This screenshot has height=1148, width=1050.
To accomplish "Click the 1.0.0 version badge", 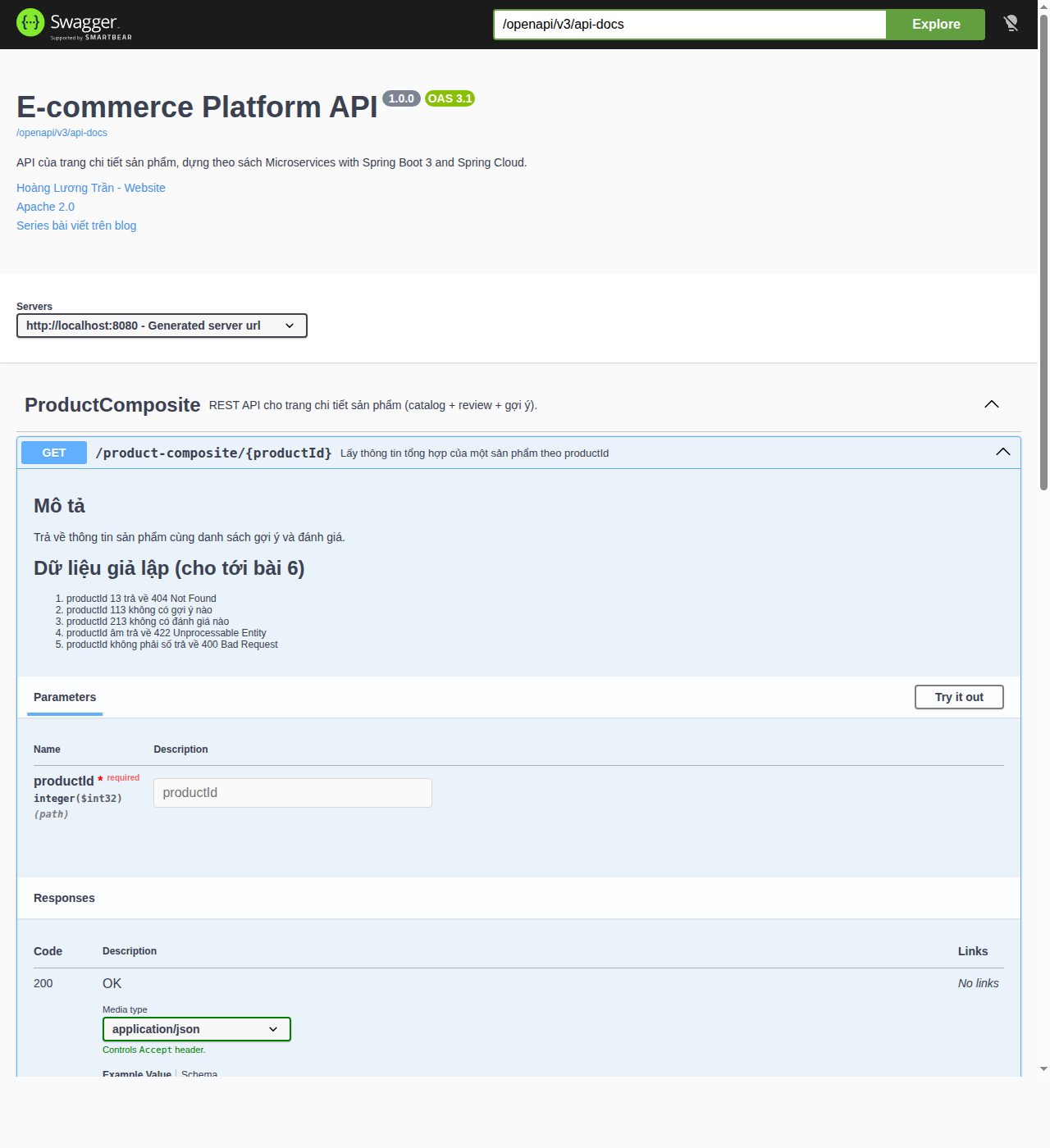I will pyautogui.click(x=401, y=98).
